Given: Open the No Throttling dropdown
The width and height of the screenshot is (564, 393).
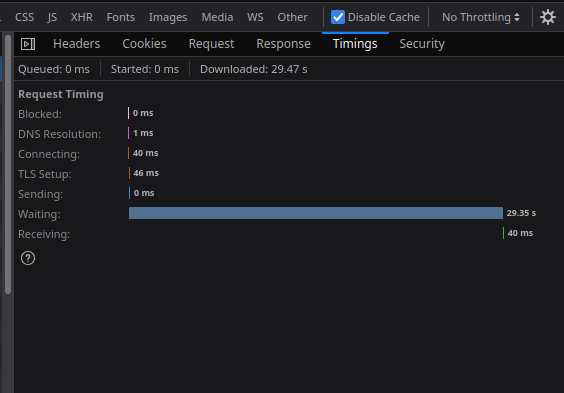Looking at the screenshot, I should pos(481,17).
